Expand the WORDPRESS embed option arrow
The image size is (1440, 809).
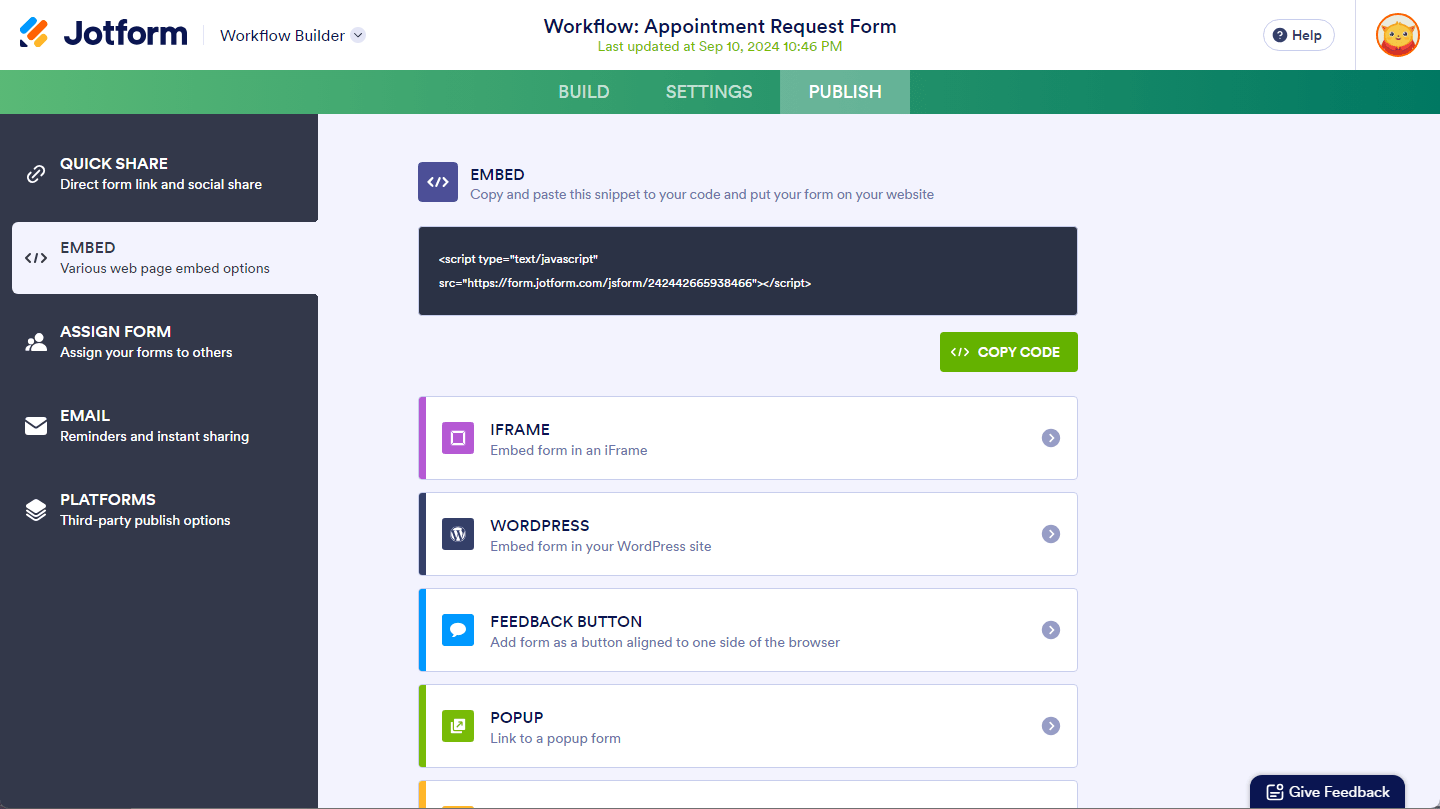tap(1051, 534)
